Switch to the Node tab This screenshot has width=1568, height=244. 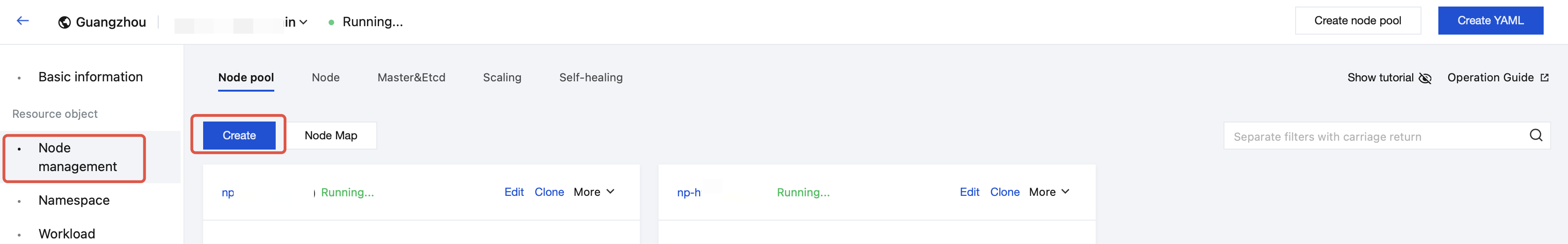(326, 78)
